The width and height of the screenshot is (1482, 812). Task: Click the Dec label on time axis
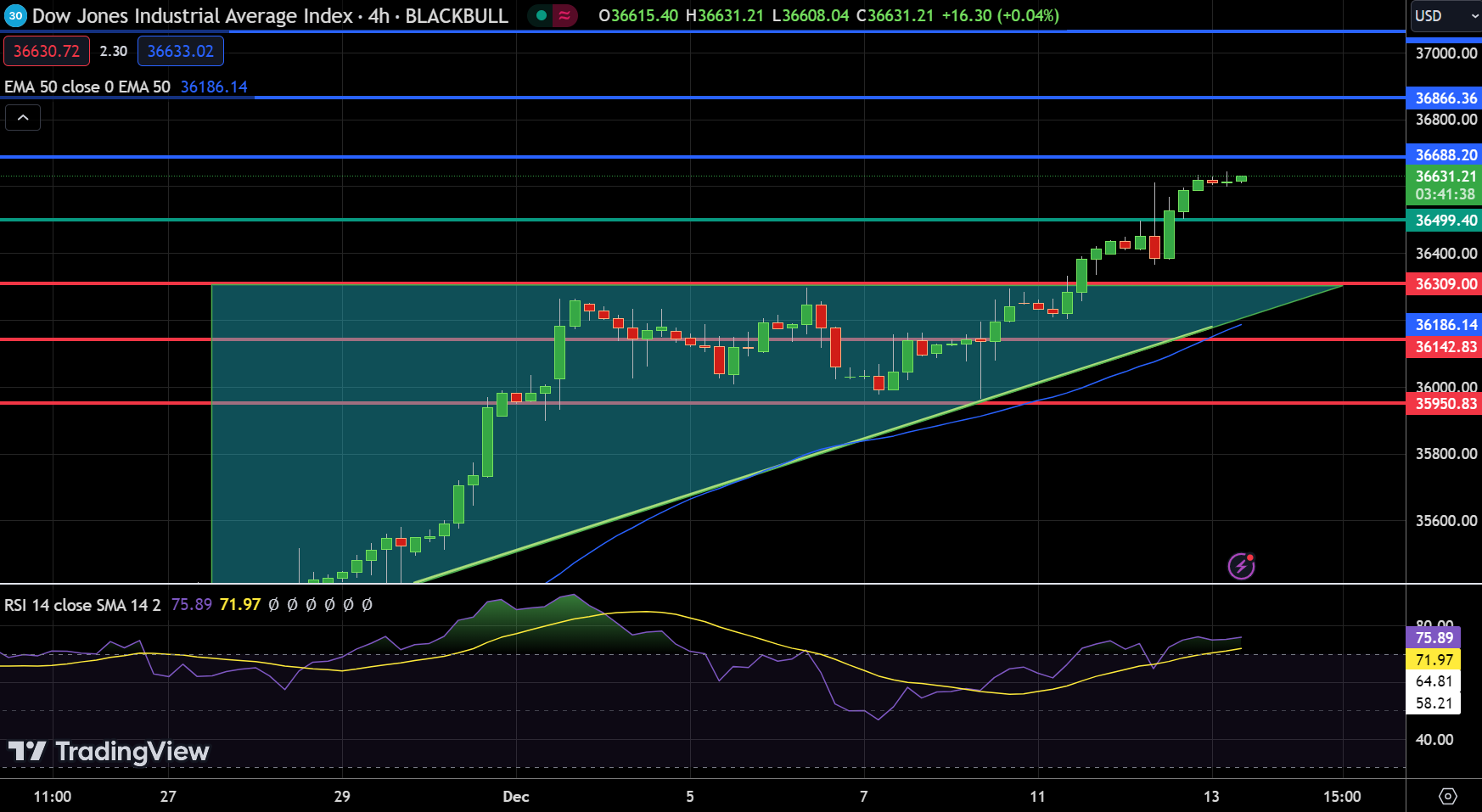click(x=516, y=797)
